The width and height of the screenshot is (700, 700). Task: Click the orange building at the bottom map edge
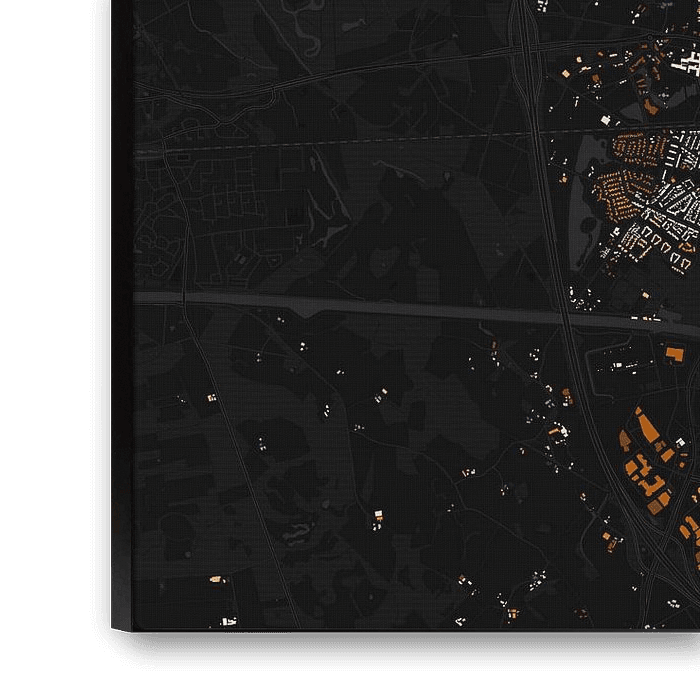pyautogui.click(x=513, y=613)
